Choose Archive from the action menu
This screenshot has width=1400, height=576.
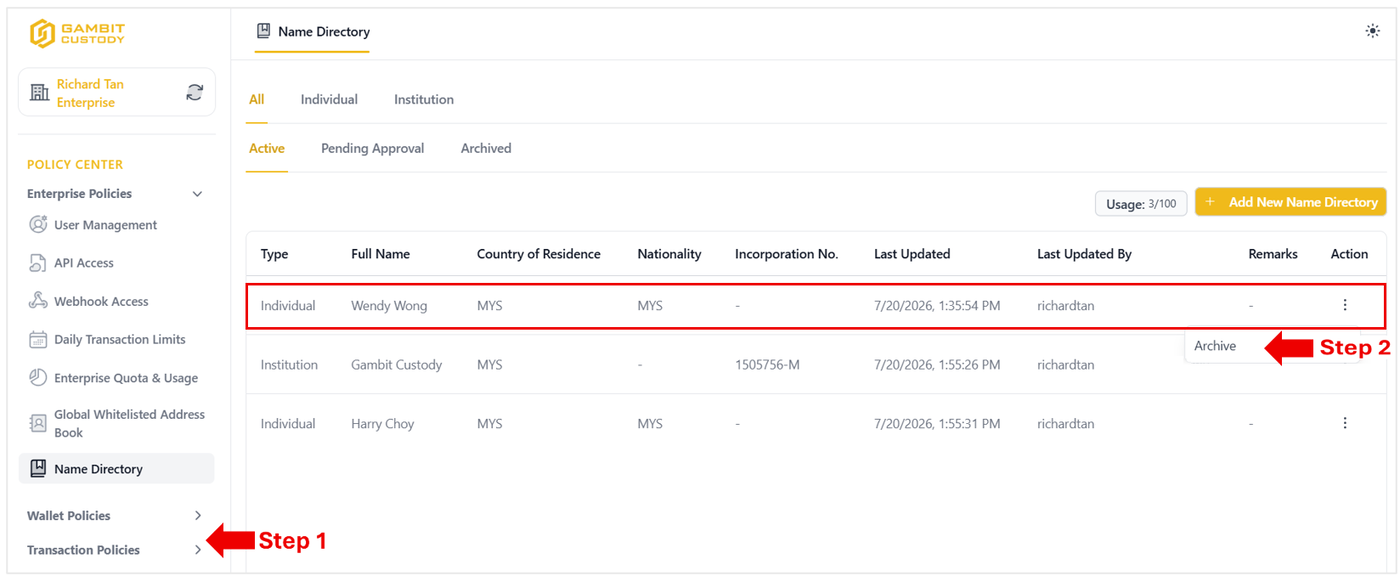(1216, 346)
